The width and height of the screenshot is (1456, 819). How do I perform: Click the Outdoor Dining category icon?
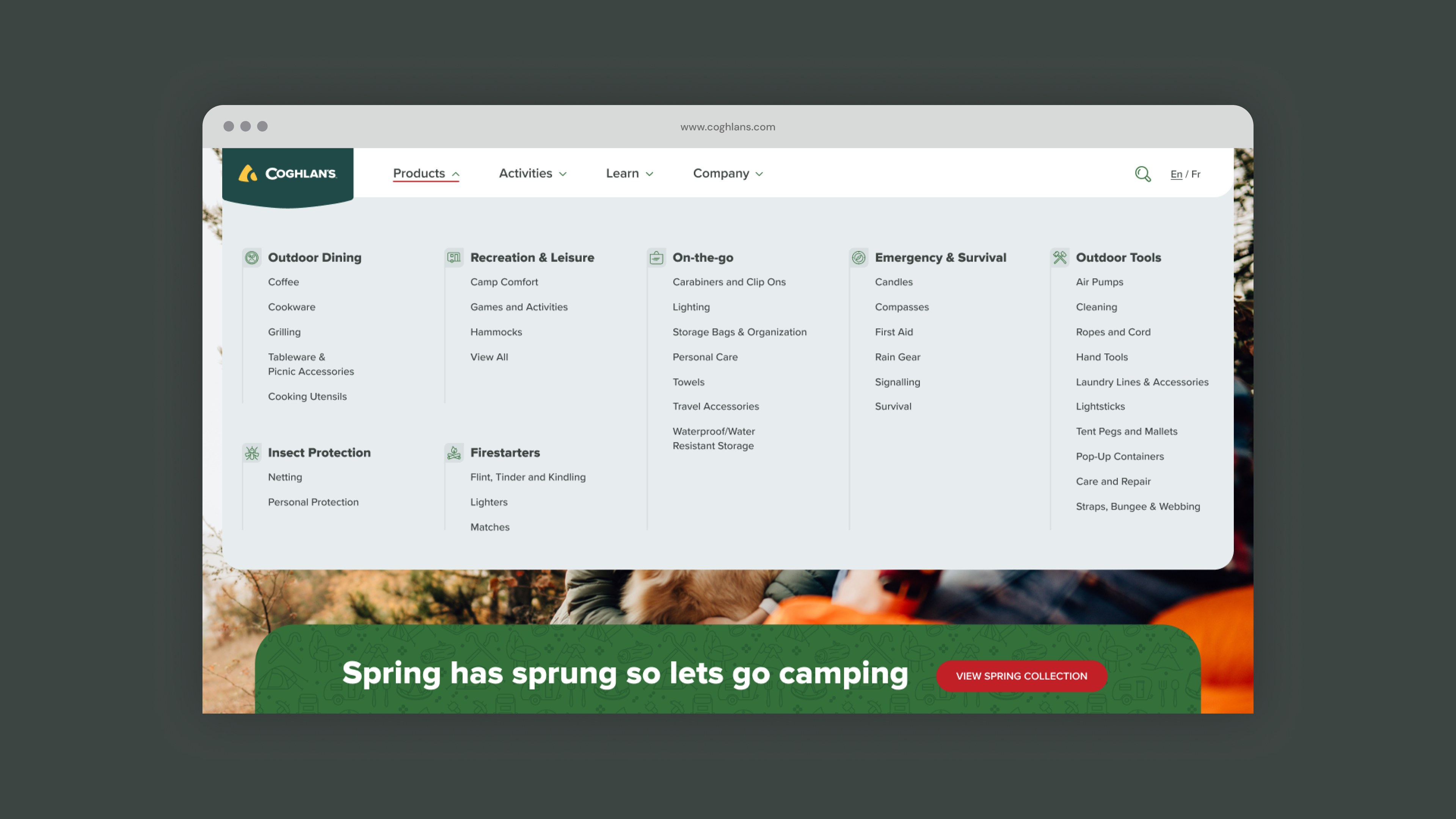251,258
